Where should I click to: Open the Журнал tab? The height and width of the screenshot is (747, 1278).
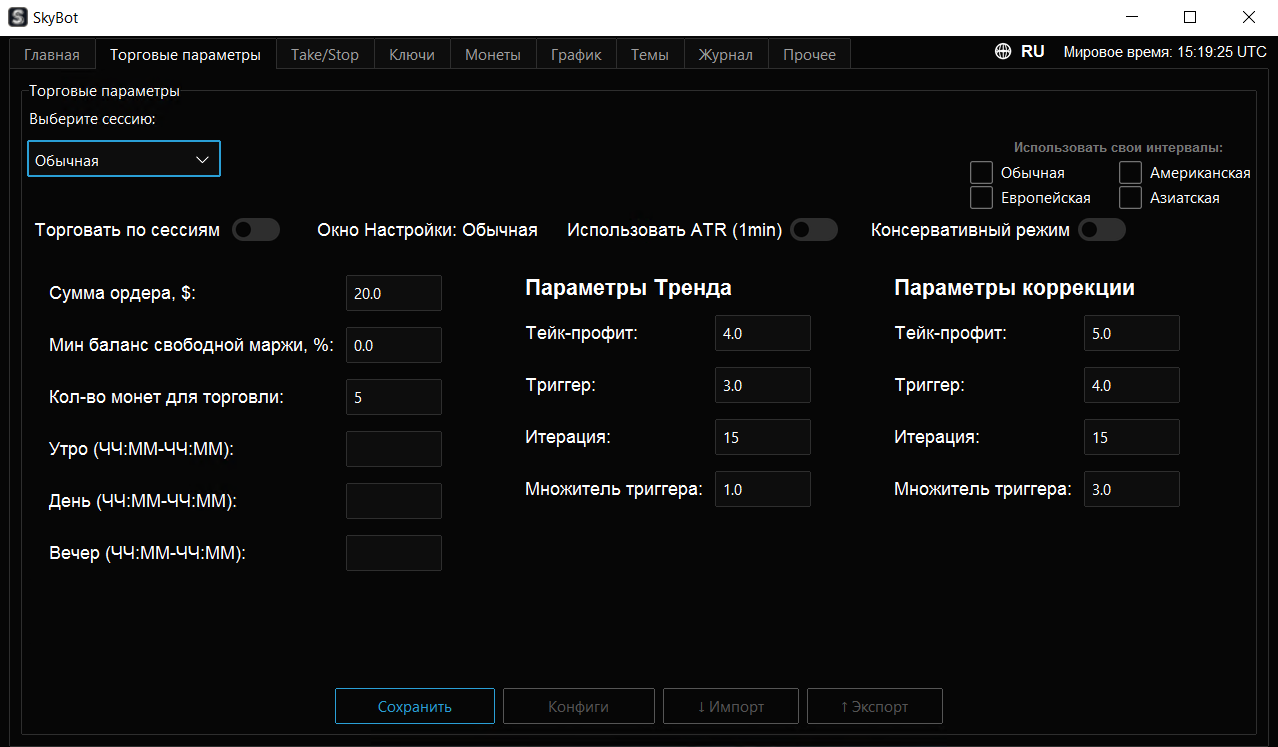tap(726, 54)
